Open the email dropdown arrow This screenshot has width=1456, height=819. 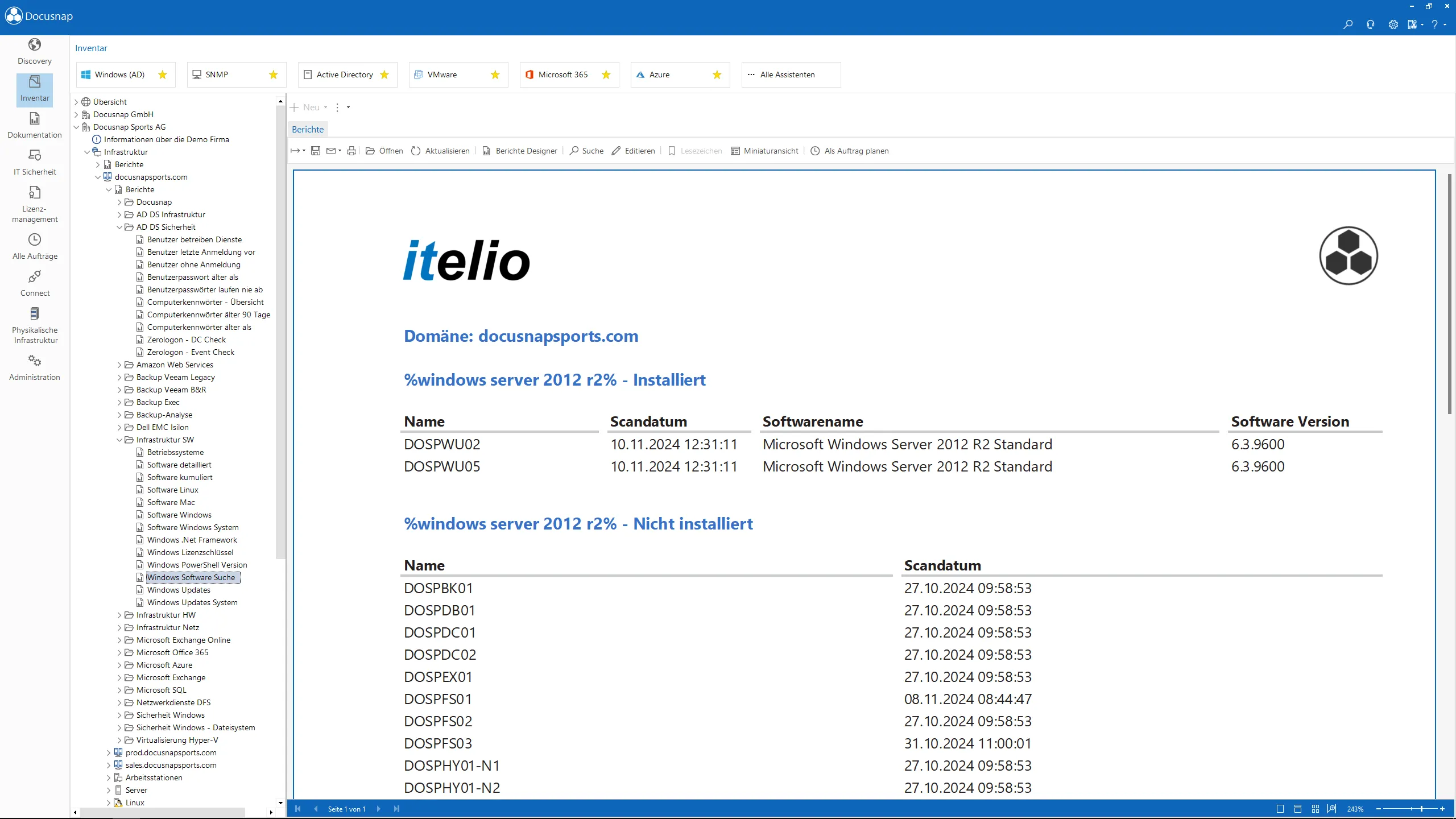[x=340, y=151]
